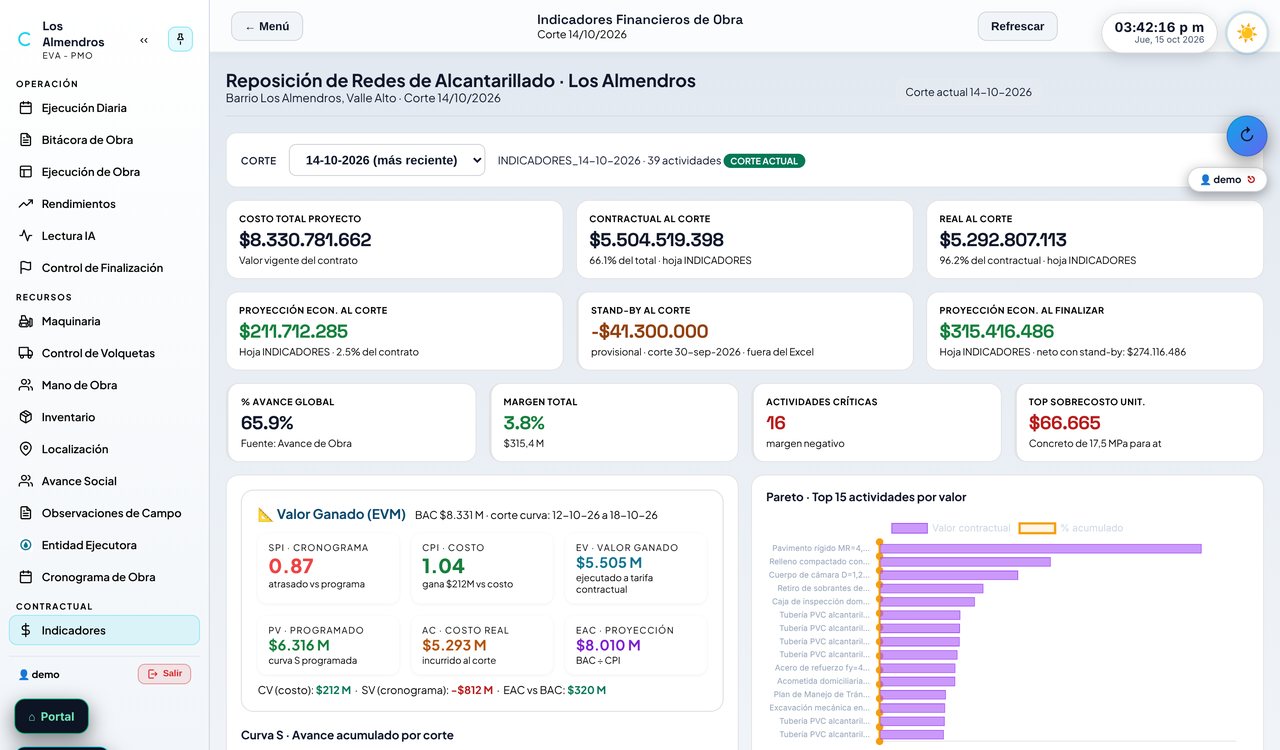Click the Ejecución Diaria calendar icon
This screenshot has height=750, width=1280.
(x=26, y=108)
